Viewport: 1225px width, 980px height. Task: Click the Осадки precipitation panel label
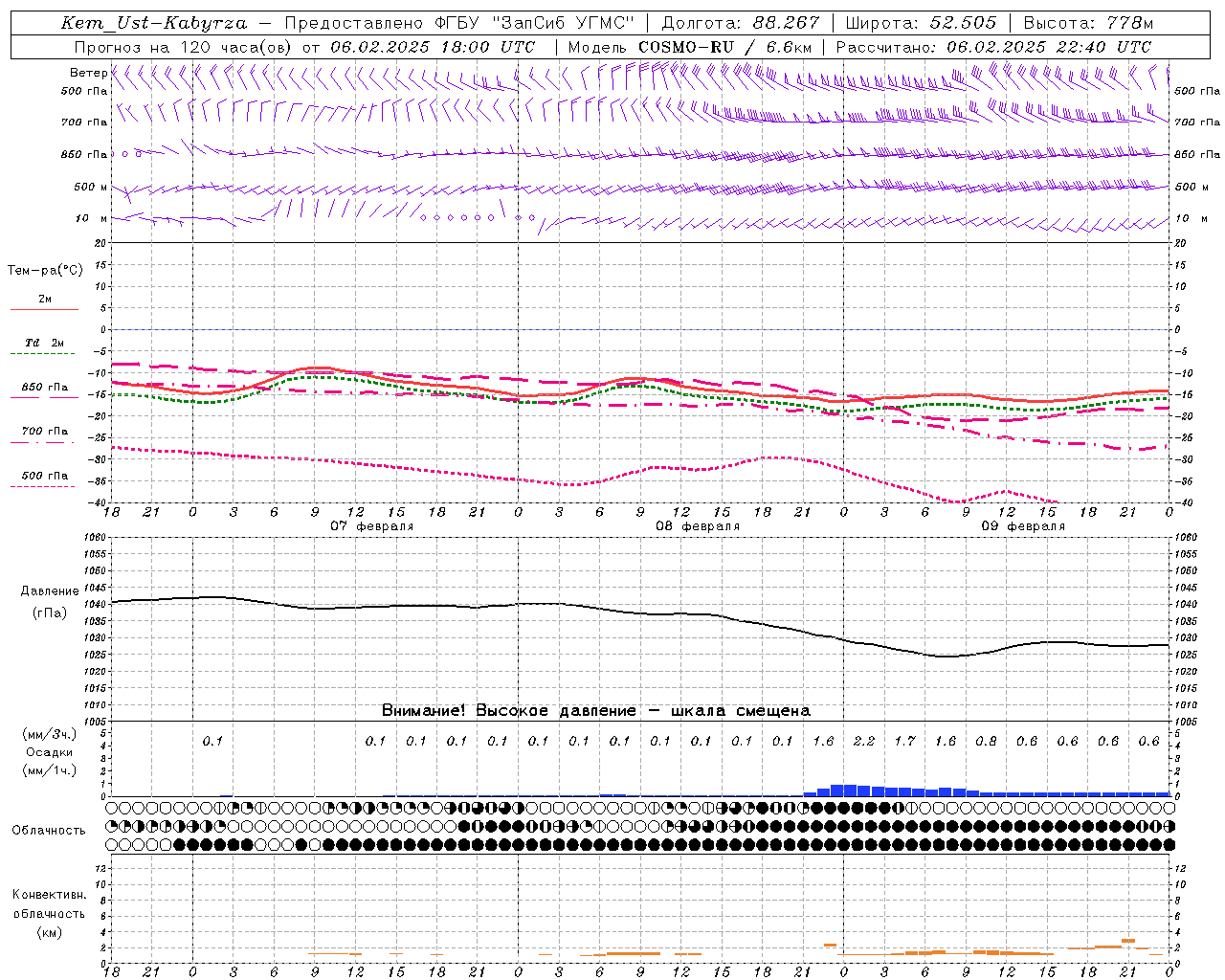pos(49,752)
